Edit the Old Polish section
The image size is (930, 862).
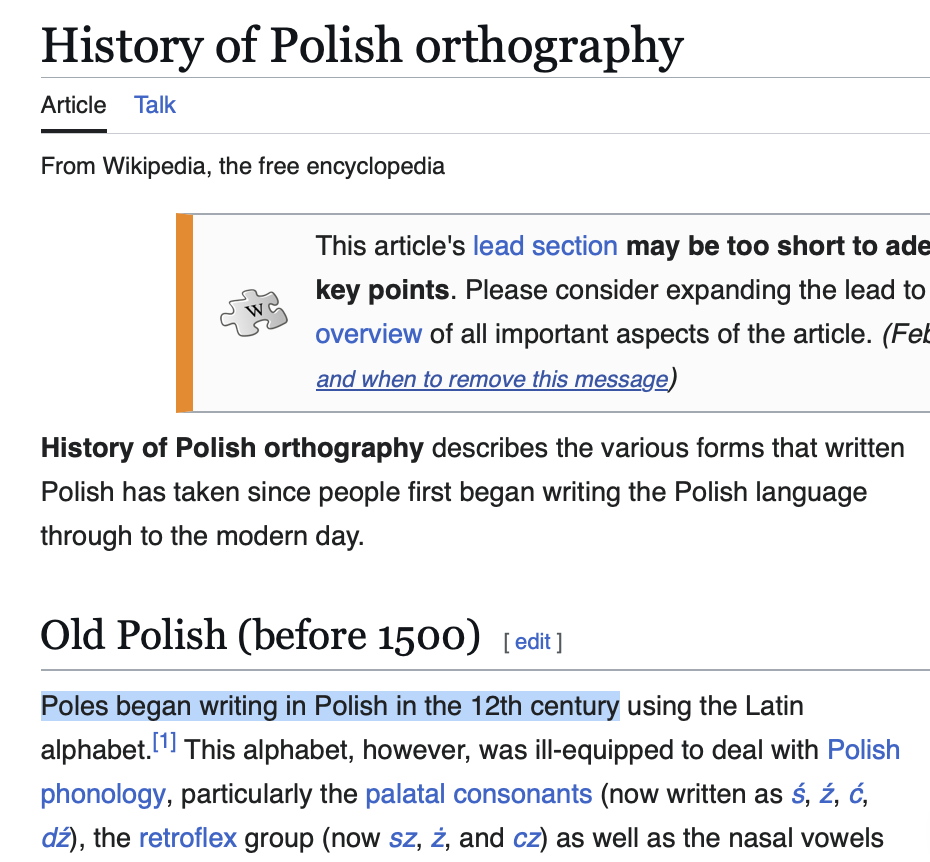(x=533, y=642)
